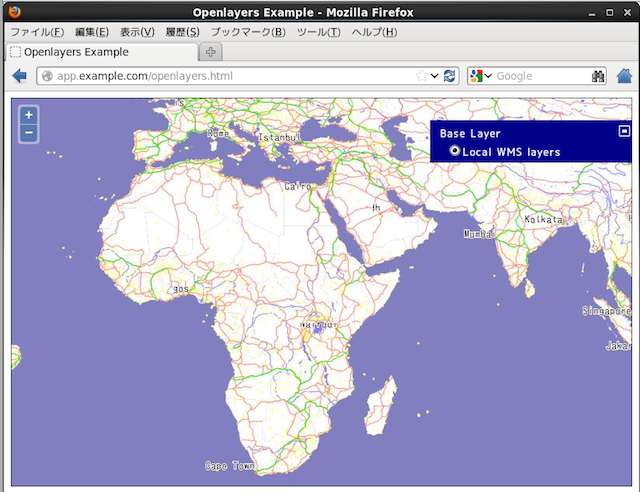Click the Cairo label on the map
Viewport: 640px width, 492px height.
[298, 186]
